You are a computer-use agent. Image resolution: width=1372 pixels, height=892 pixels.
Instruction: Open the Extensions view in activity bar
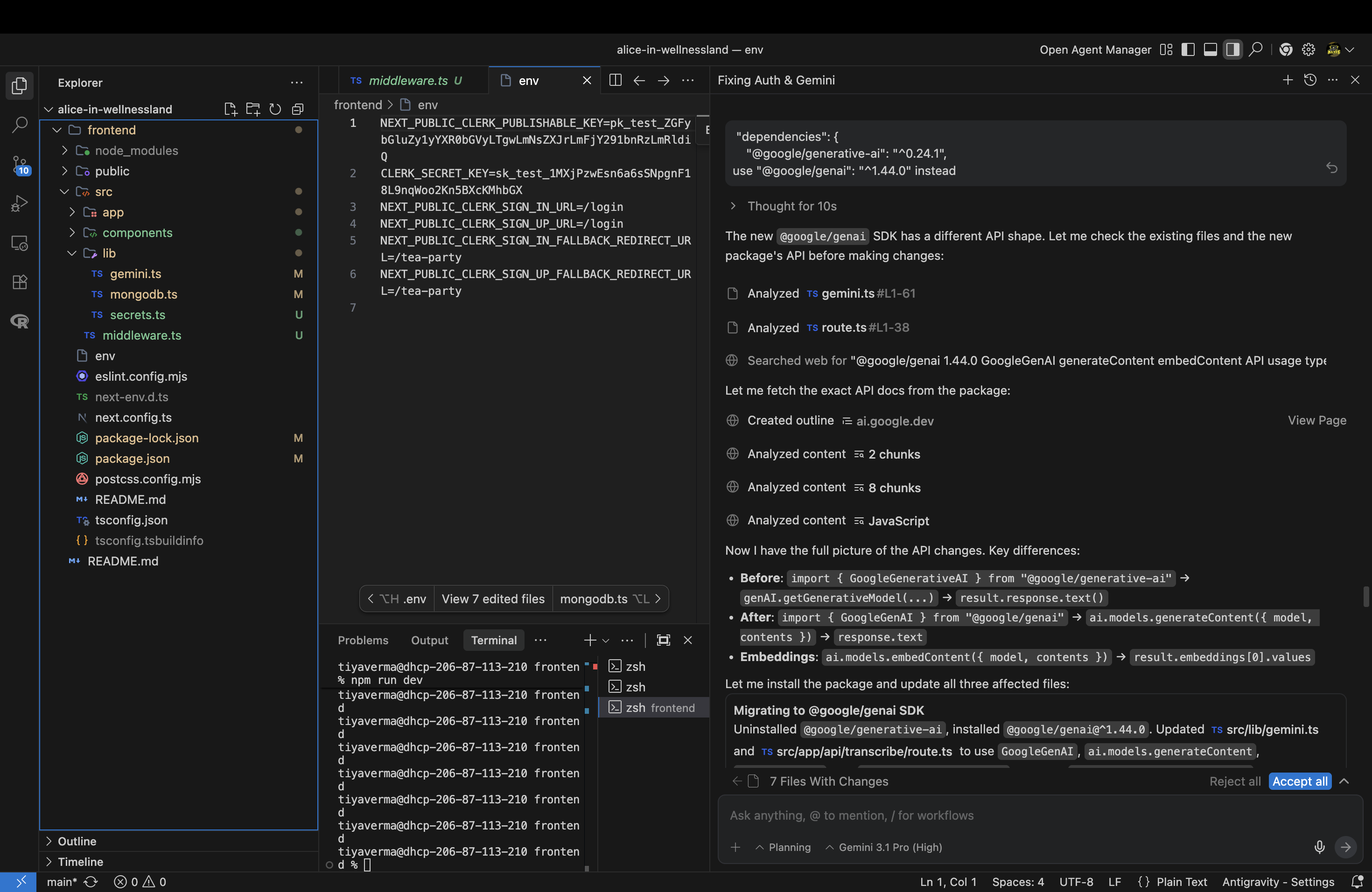pos(20,282)
